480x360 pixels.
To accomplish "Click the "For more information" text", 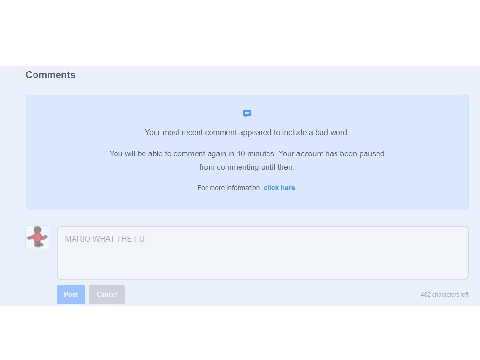I will click(x=229, y=188).
